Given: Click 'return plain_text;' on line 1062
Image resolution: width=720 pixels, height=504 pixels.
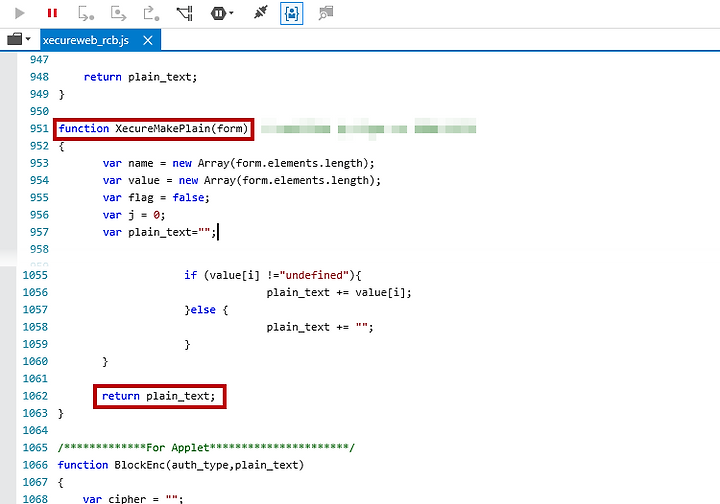Looking at the screenshot, I should 158,396.
